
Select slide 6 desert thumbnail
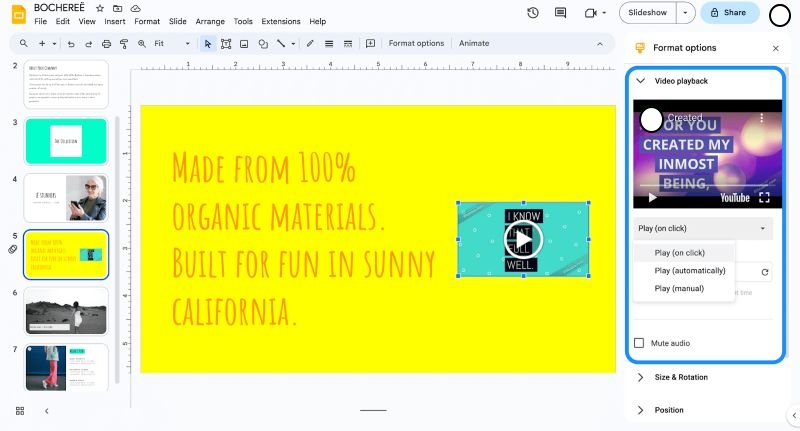(66, 311)
